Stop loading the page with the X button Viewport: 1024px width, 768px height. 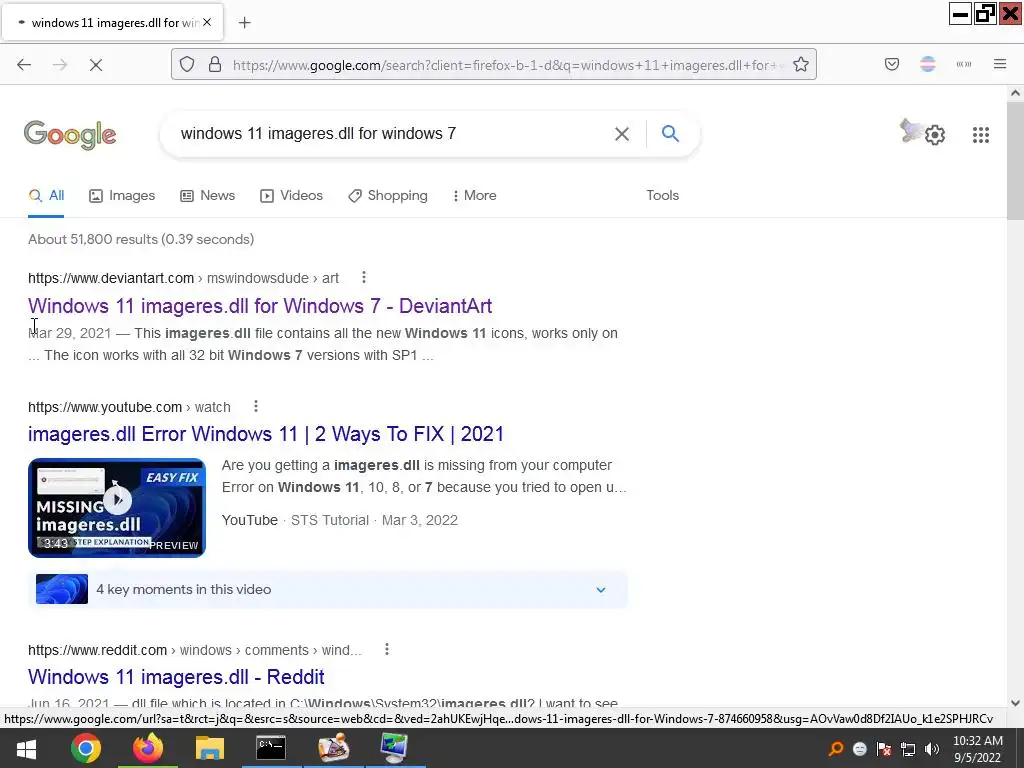(x=95, y=65)
